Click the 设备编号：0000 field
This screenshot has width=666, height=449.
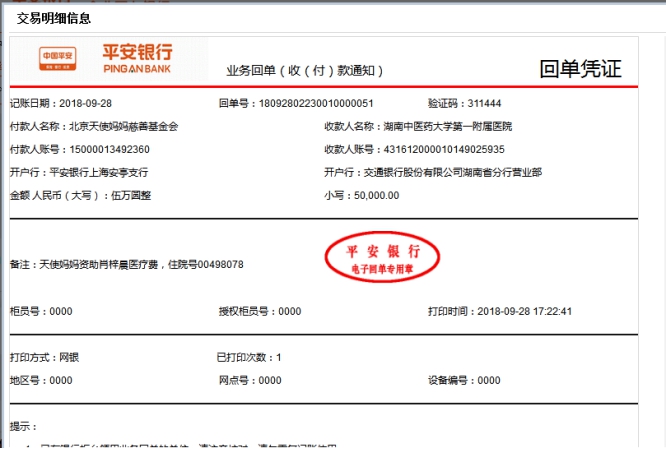coord(464,380)
